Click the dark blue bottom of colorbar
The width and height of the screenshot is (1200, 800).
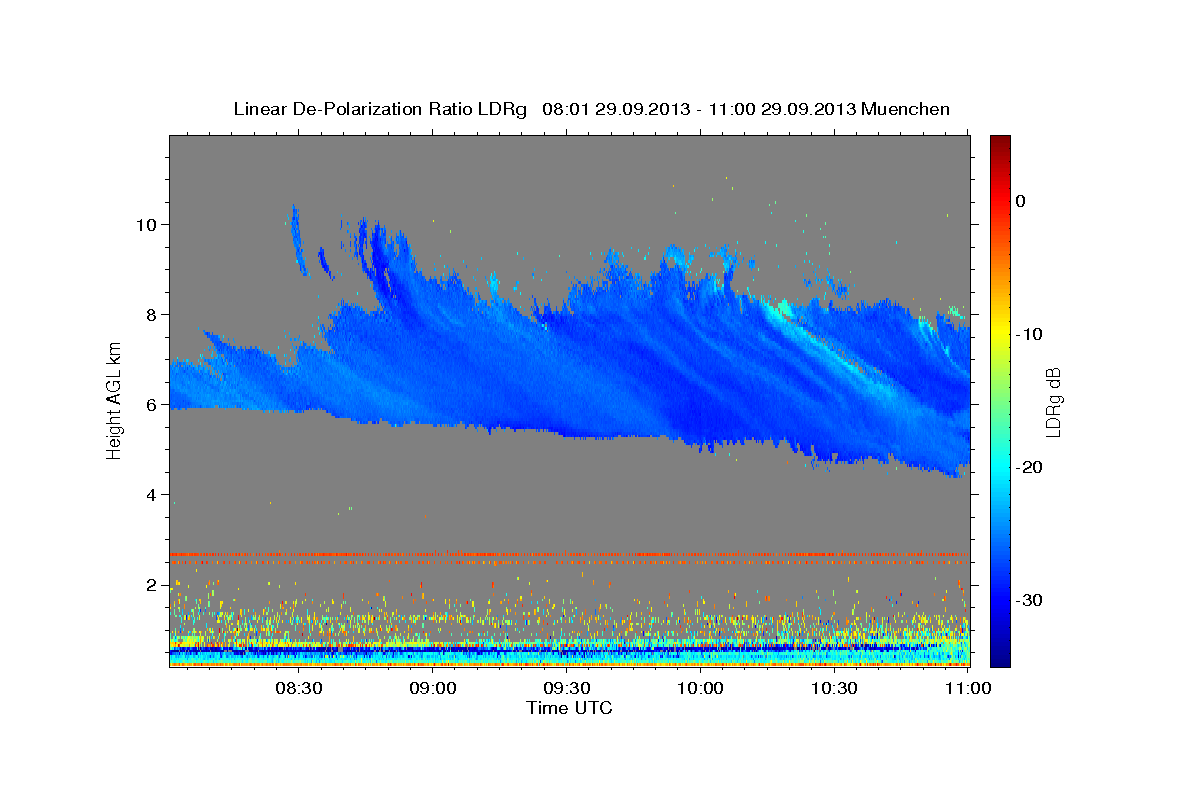click(1000, 655)
